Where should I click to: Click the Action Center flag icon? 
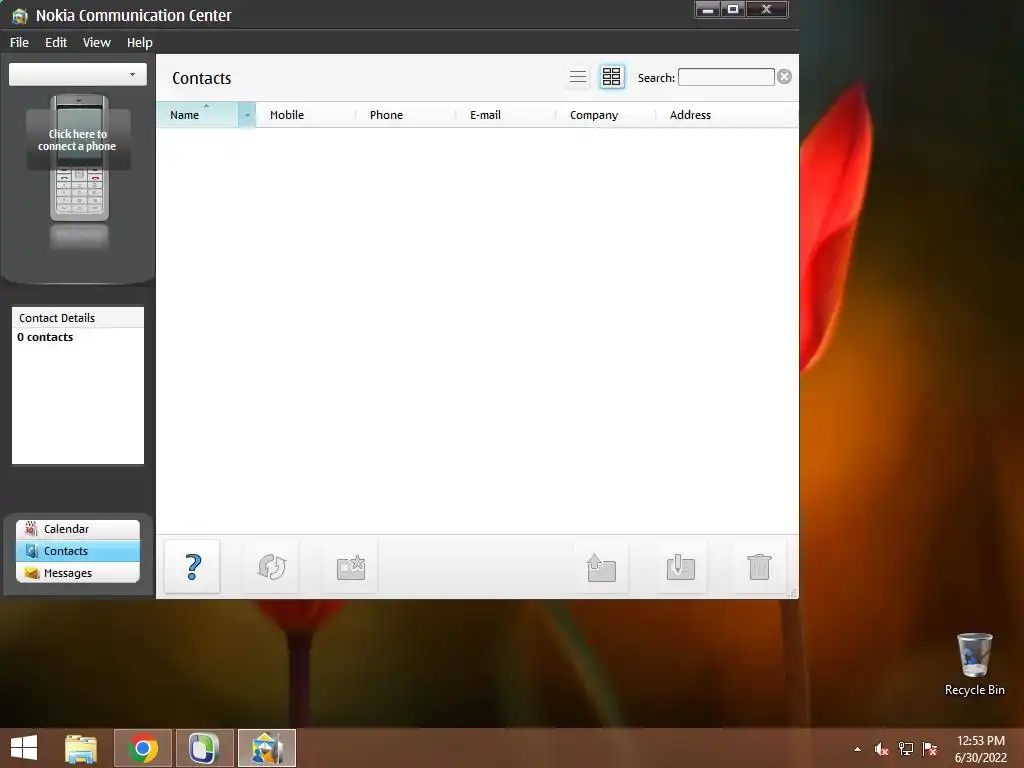930,749
